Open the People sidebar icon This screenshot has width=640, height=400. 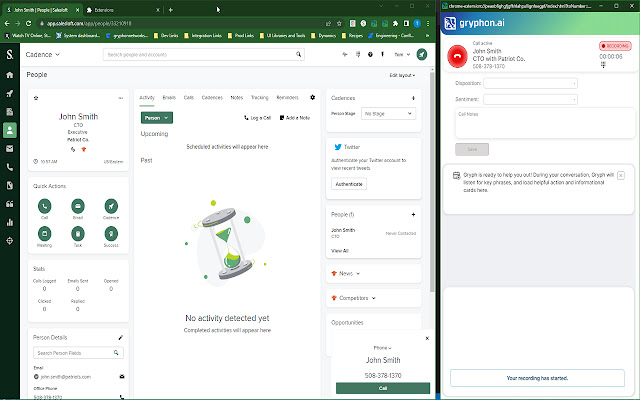pyautogui.click(x=10, y=130)
